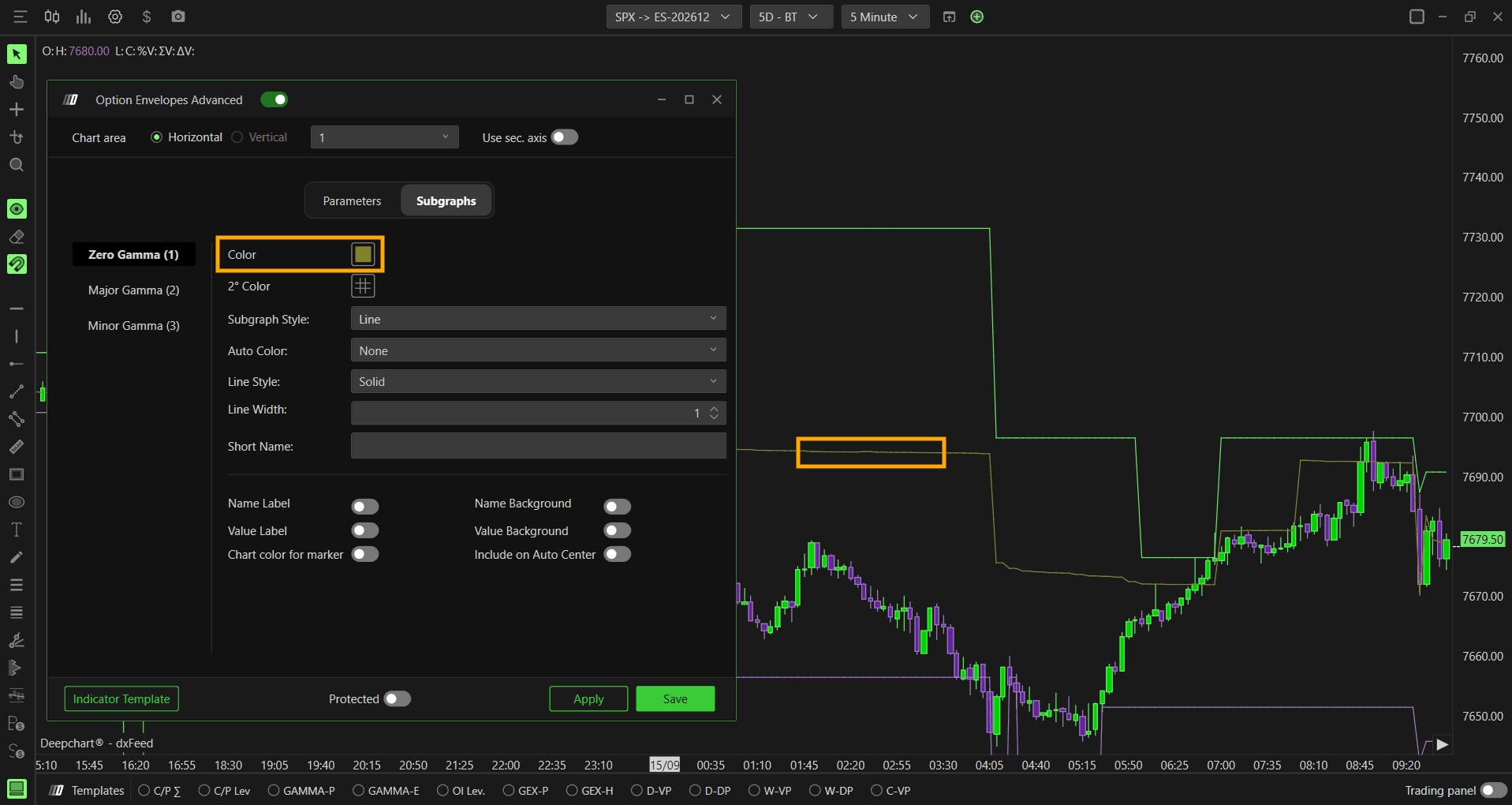1512x805 pixels.
Task: Enable Chart color for marker toggle
Action: pyautogui.click(x=365, y=554)
